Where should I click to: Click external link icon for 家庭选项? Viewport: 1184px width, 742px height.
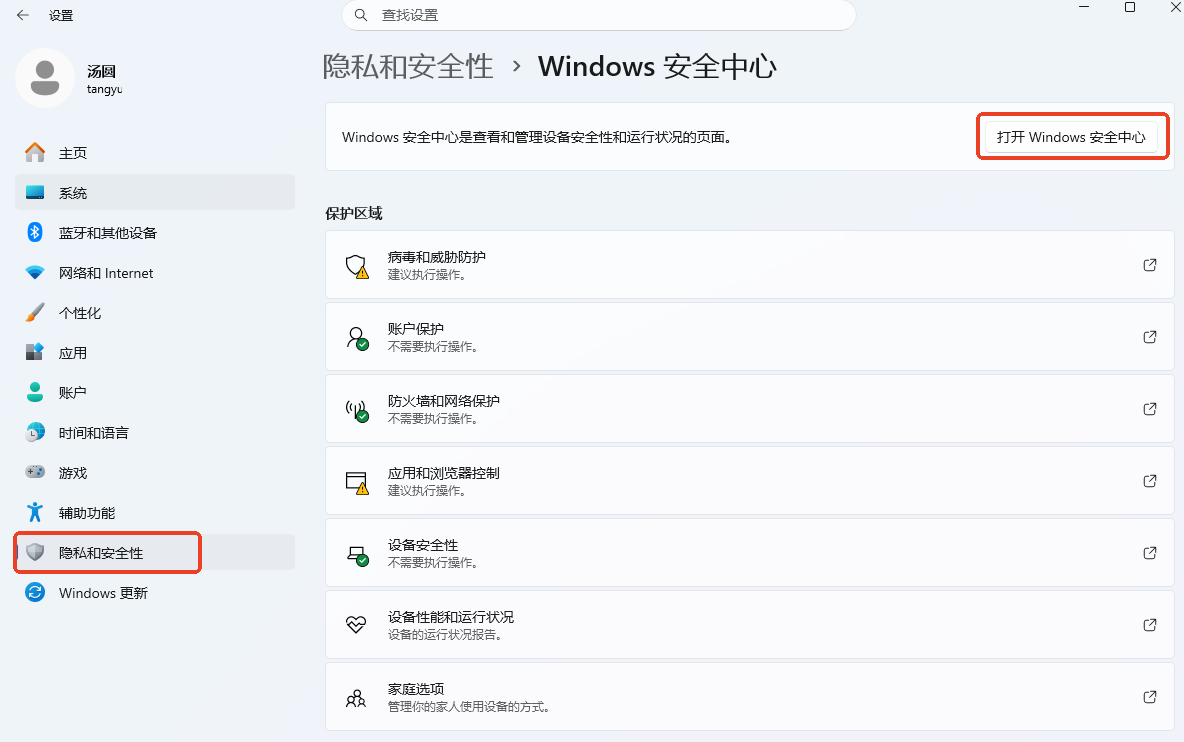(1149, 697)
